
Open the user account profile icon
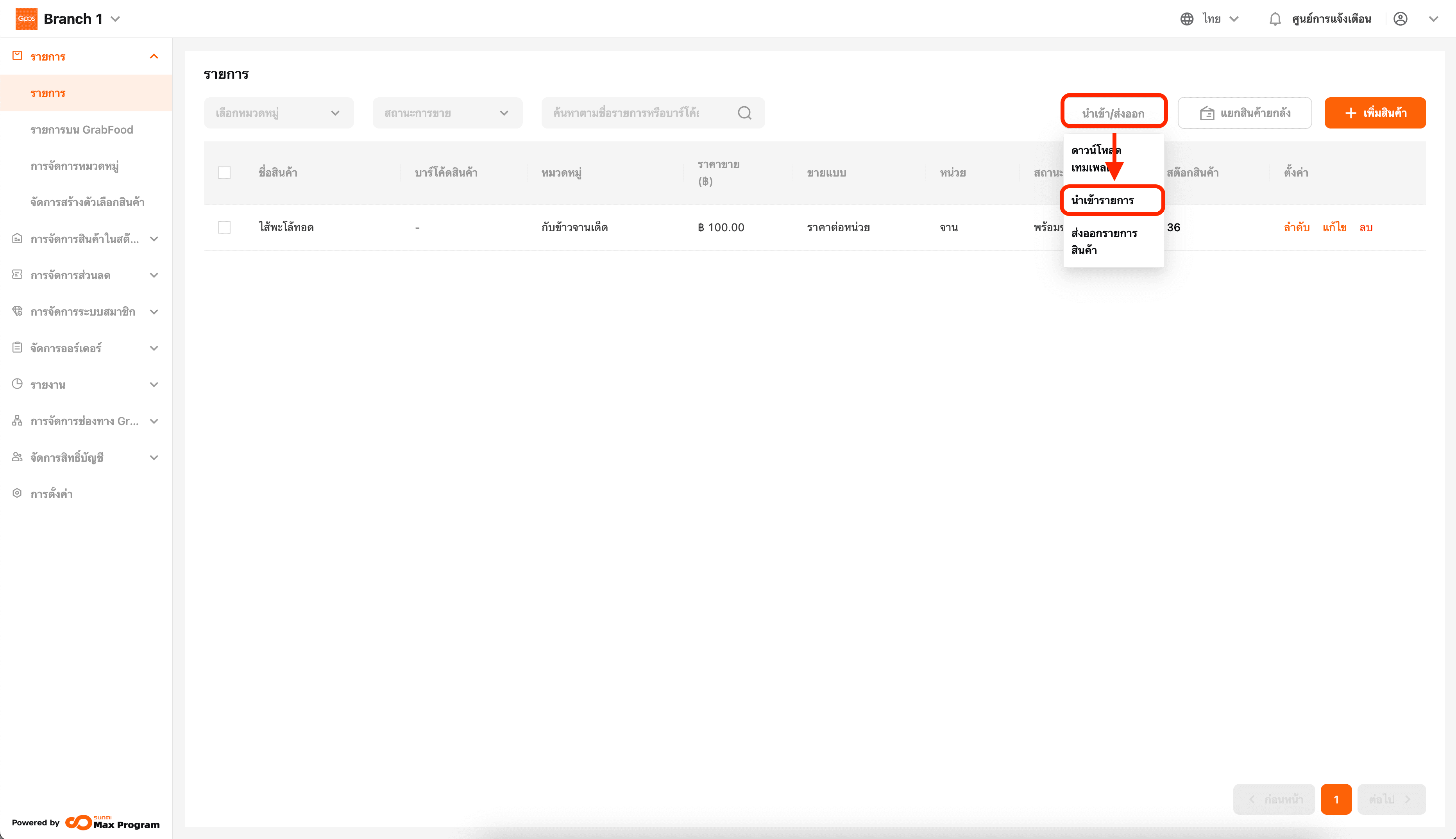(1400, 19)
